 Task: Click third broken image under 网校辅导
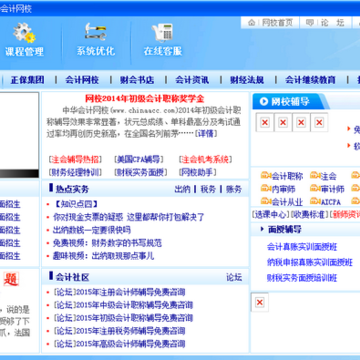click(x=301, y=123)
